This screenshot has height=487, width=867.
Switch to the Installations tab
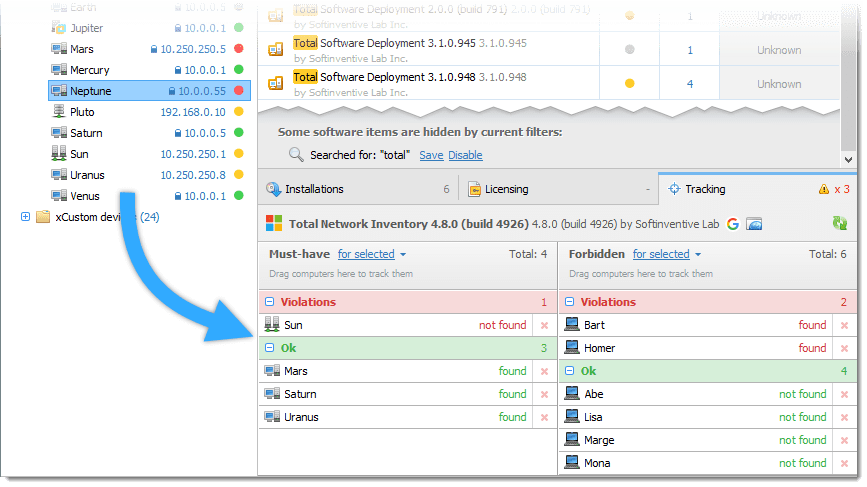click(x=358, y=189)
